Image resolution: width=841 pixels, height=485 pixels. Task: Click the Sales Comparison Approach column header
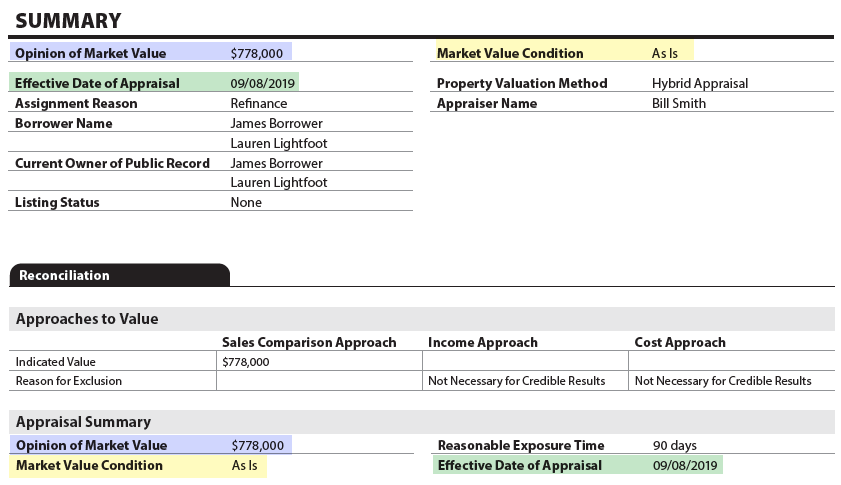[x=309, y=342]
